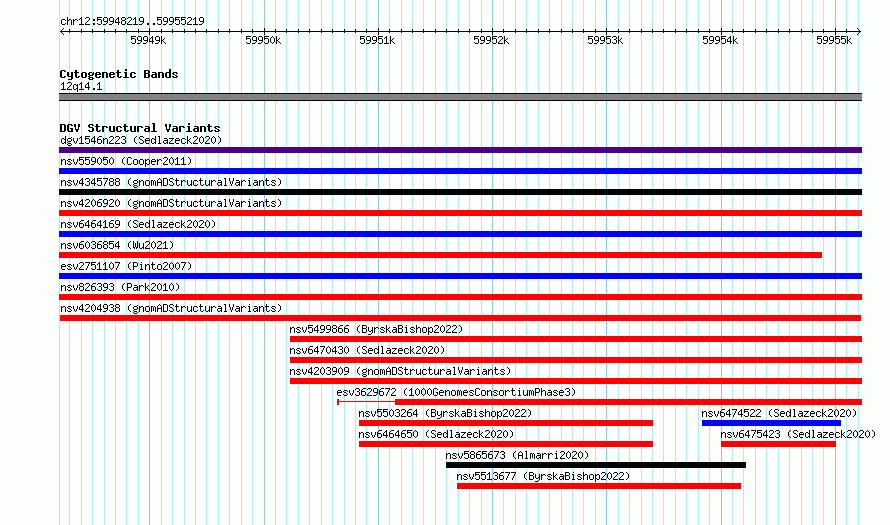Image resolution: width=890 pixels, height=525 pixels.
Task: Open the esv2751107 (Pinto2007) label
Action: point(126,266)
